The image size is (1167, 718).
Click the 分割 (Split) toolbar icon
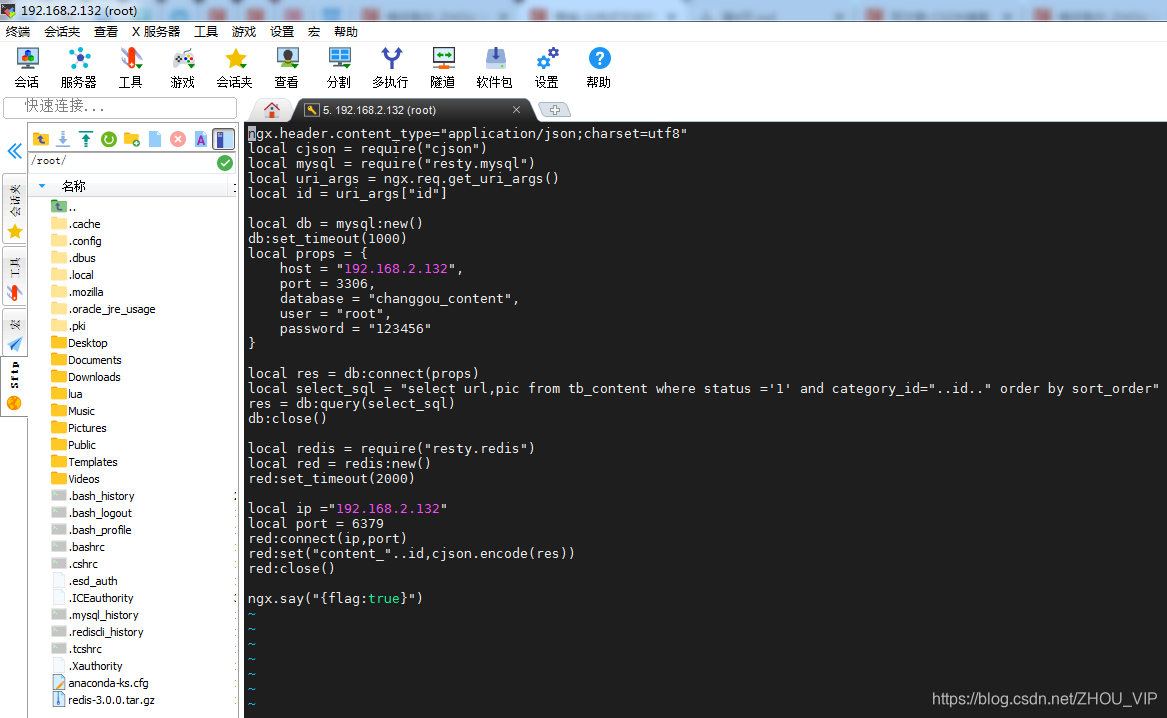click(339, 68)
